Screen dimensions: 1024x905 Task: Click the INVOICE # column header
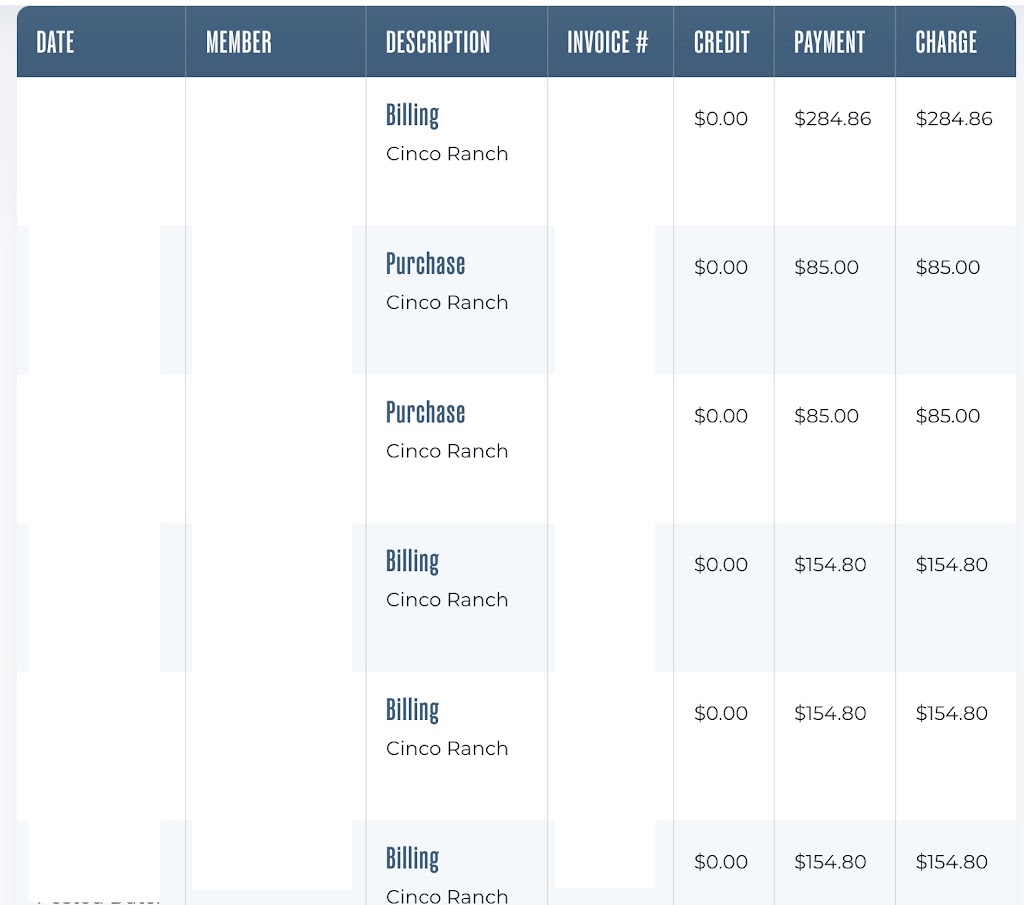607,42
